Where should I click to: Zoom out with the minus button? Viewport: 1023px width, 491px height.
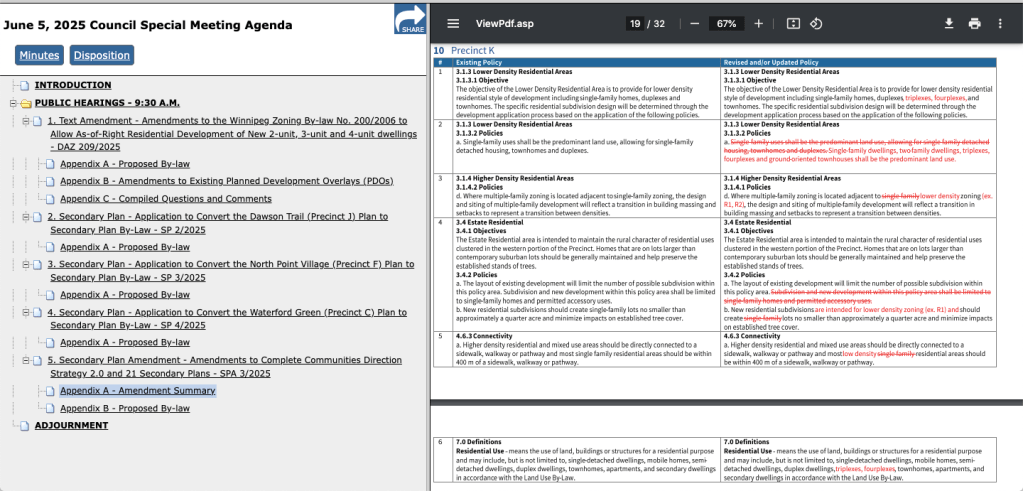click(x=694, y=23)
